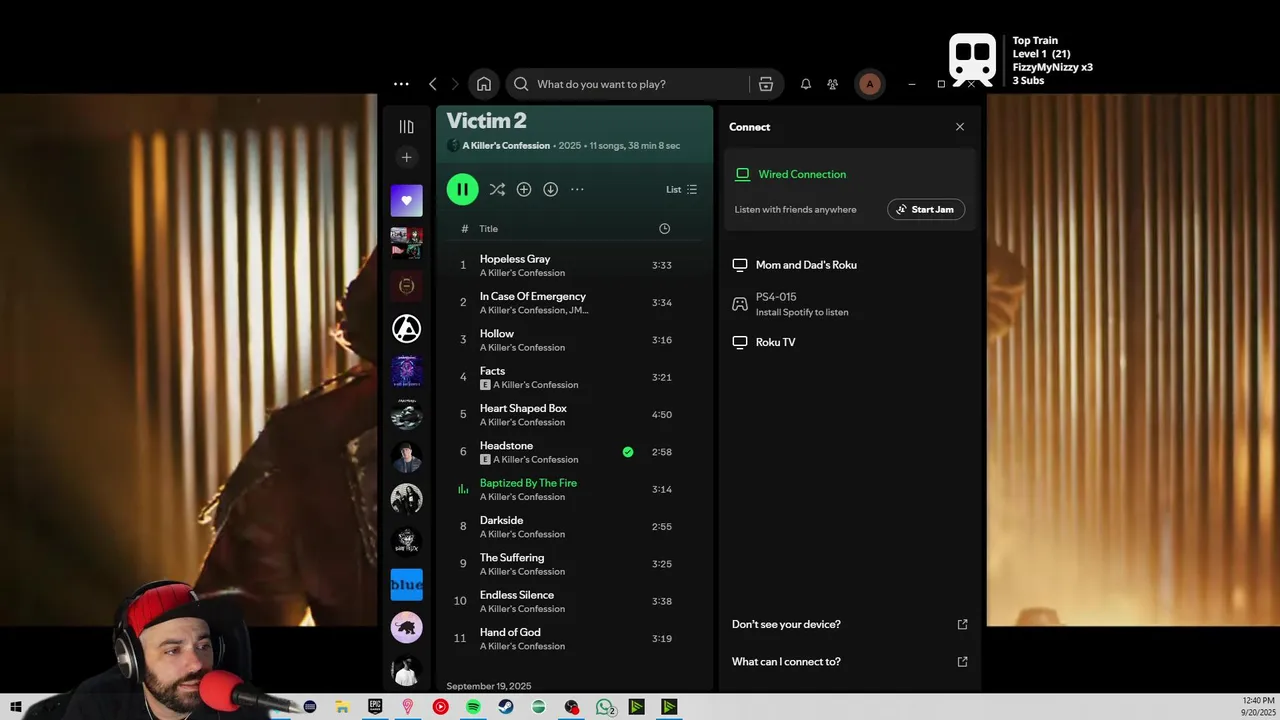Screen dimensions: 1280x720
Task: Download the Victim 2 album
Action: coord(550,189)
